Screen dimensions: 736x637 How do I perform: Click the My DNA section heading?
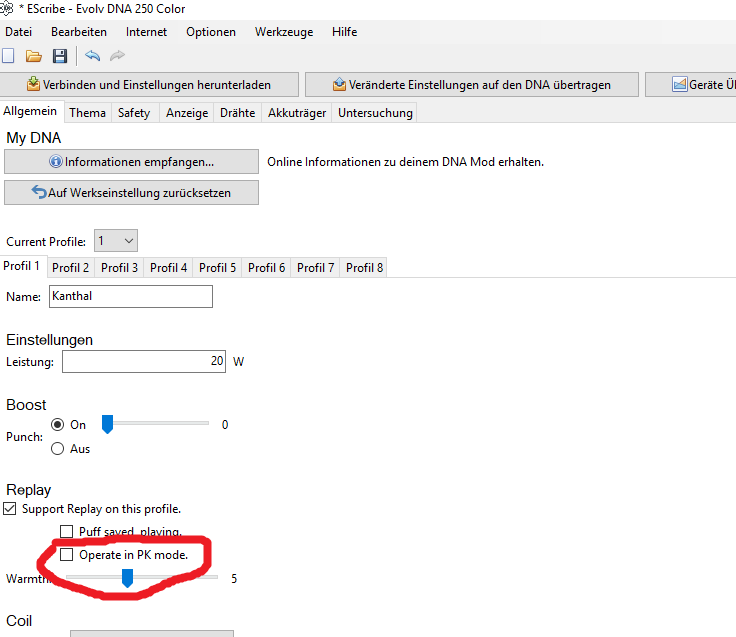pyautogui.click(x=34, y=138)
